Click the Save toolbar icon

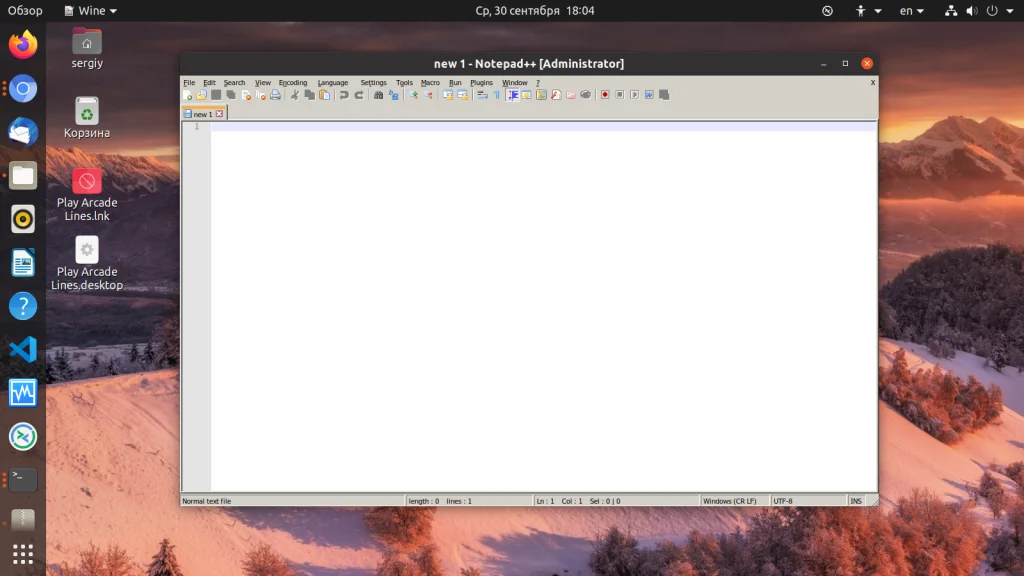click(x=216, y=95)
